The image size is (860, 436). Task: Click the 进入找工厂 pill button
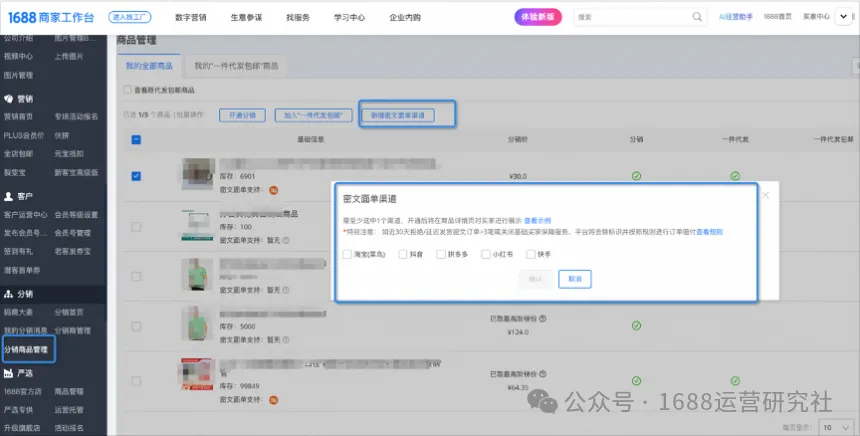(130, 17)
